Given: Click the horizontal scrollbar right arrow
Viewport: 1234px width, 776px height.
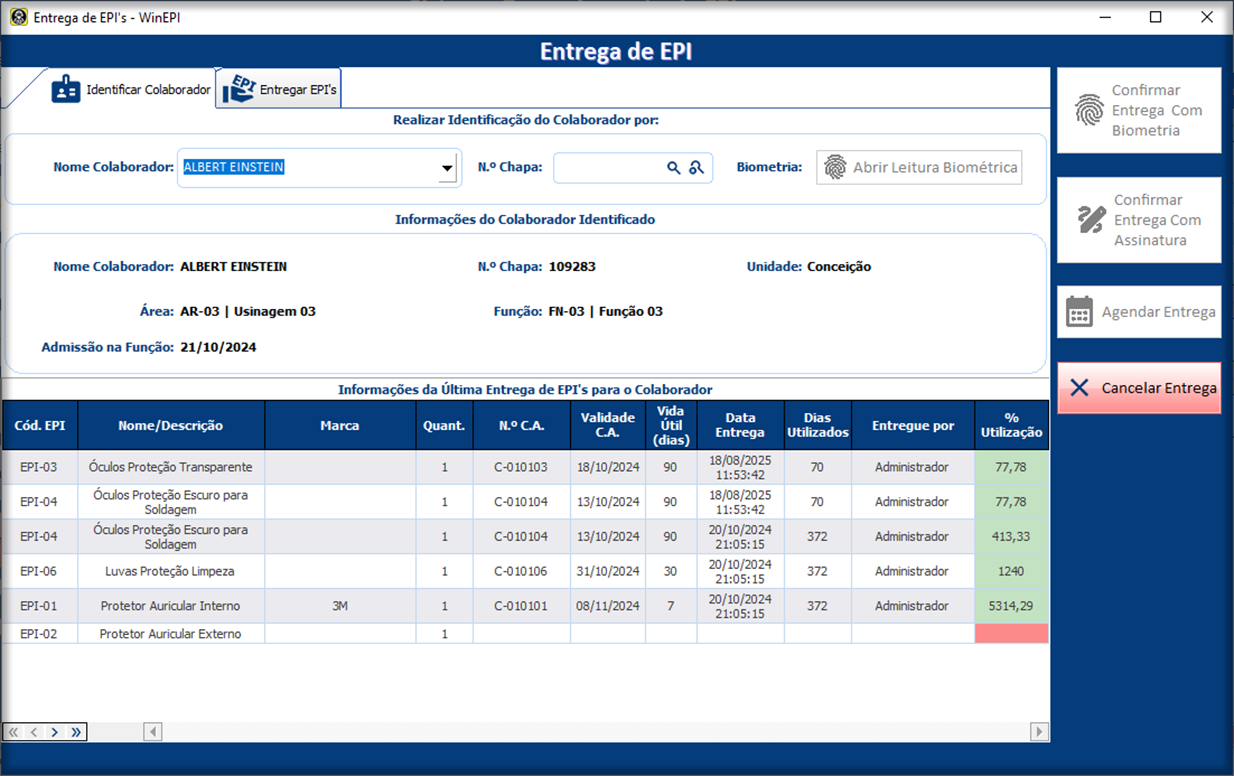Looking at the screenshot, I should click(x=1040, y=732).
